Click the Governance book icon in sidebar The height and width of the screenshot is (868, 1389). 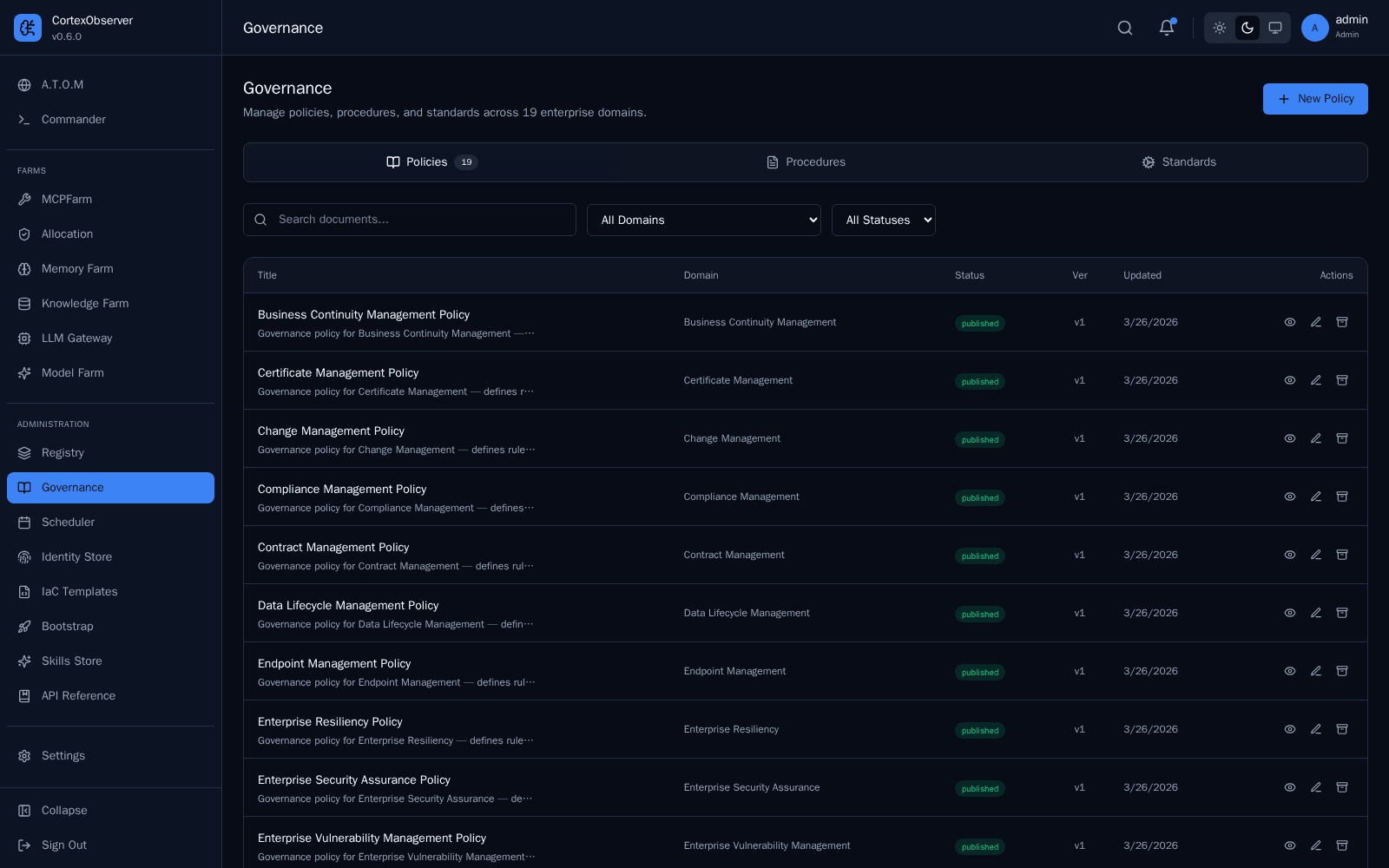click(x=24, y=488)
